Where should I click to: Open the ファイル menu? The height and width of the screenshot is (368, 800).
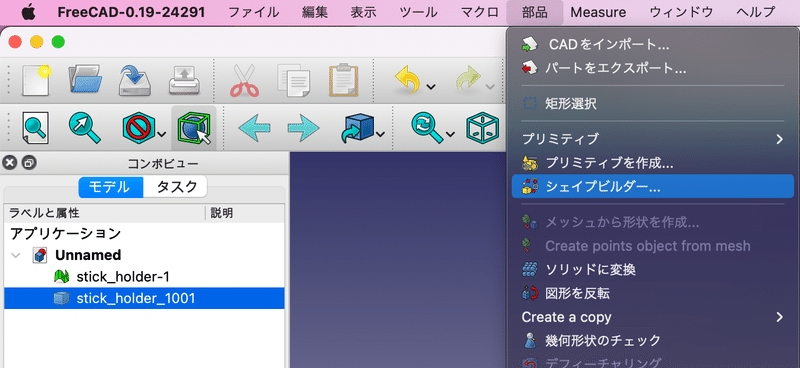coord(254,12)
